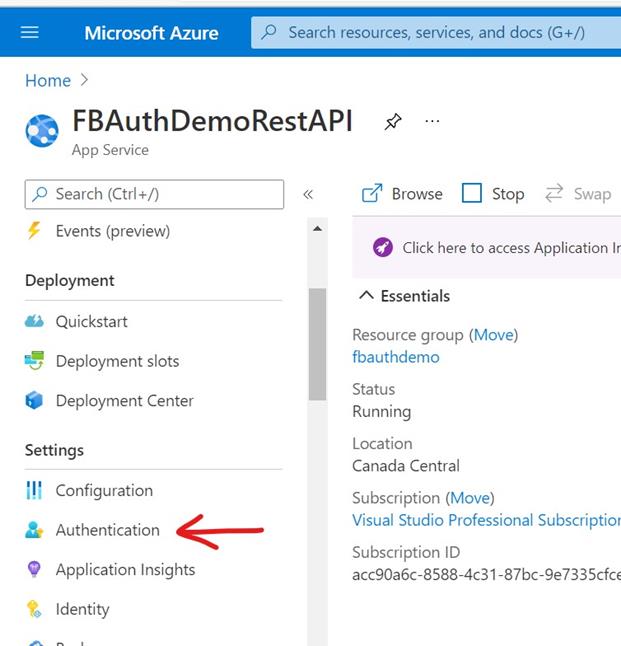Click sidebar scrollbar up arrow
Screen dimensions: 621x646
[x=317, y=229]
